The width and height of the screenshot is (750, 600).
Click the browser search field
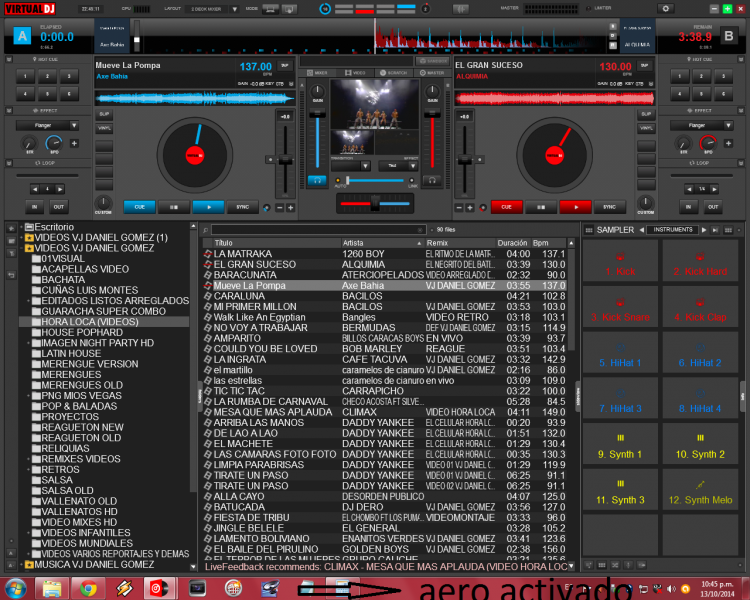click(x=318, y=230)
